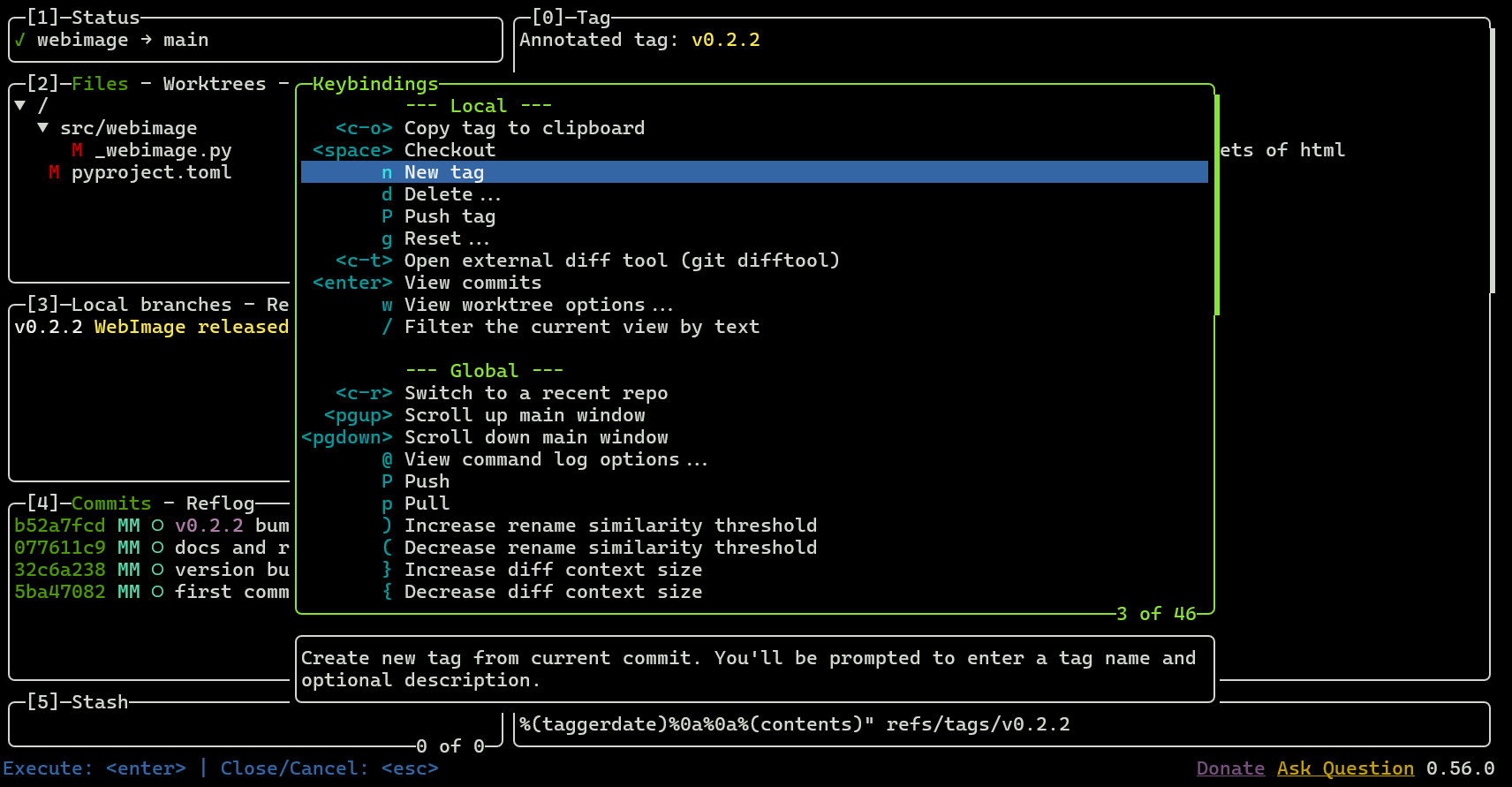
Task: Click the yellow v0.2.2 annotated tag value
Action: [x=726, y=40]
